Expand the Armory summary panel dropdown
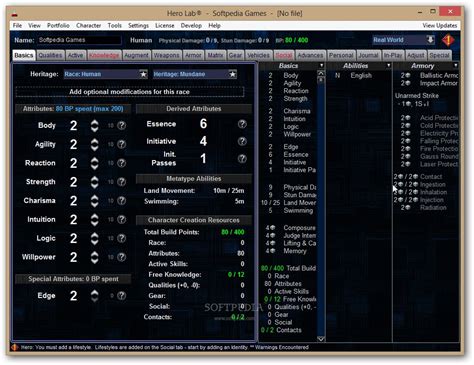 pyautogui.click(x=455, y=66)
